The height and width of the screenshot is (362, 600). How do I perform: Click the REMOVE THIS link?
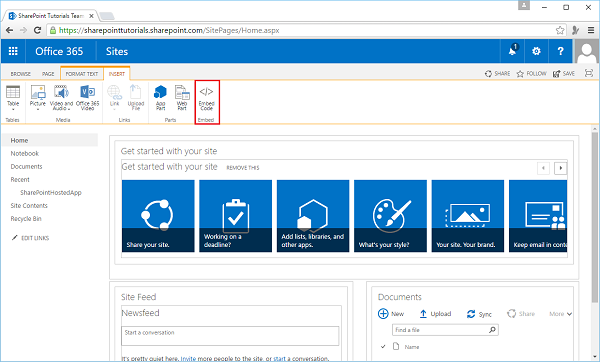[243, 168]
